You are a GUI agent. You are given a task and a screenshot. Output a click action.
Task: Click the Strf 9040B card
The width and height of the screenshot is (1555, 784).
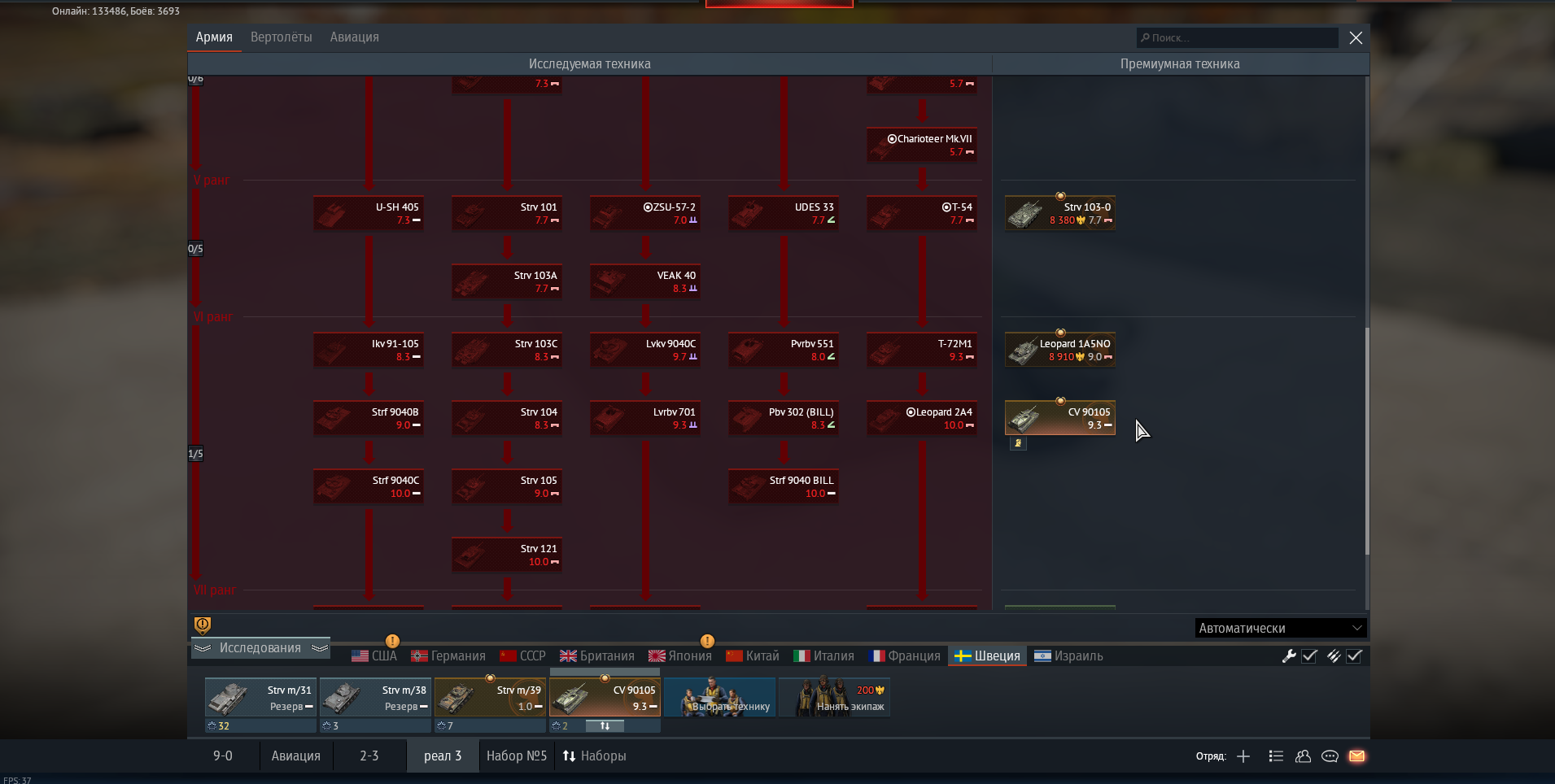click(x=369, y=418)
